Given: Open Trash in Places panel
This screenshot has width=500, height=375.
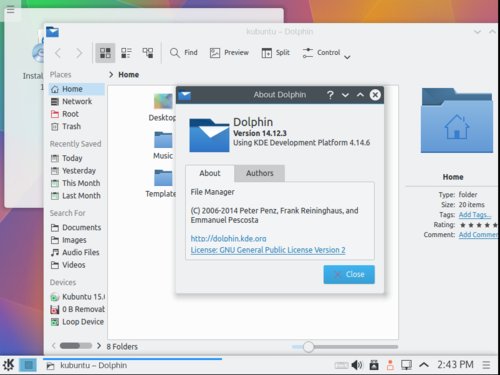Looking at the screenshot, I should pyautogui.click(x=77, y=126).
